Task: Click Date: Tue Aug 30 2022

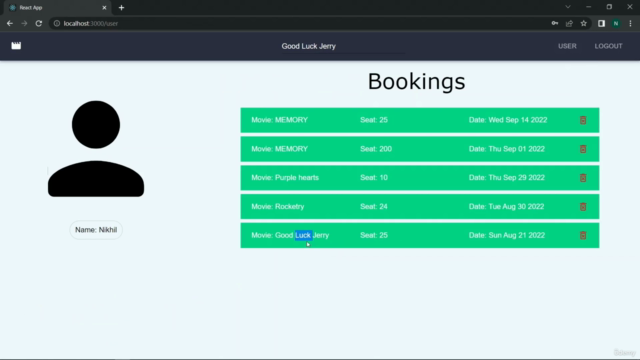Action: [506, 207]
